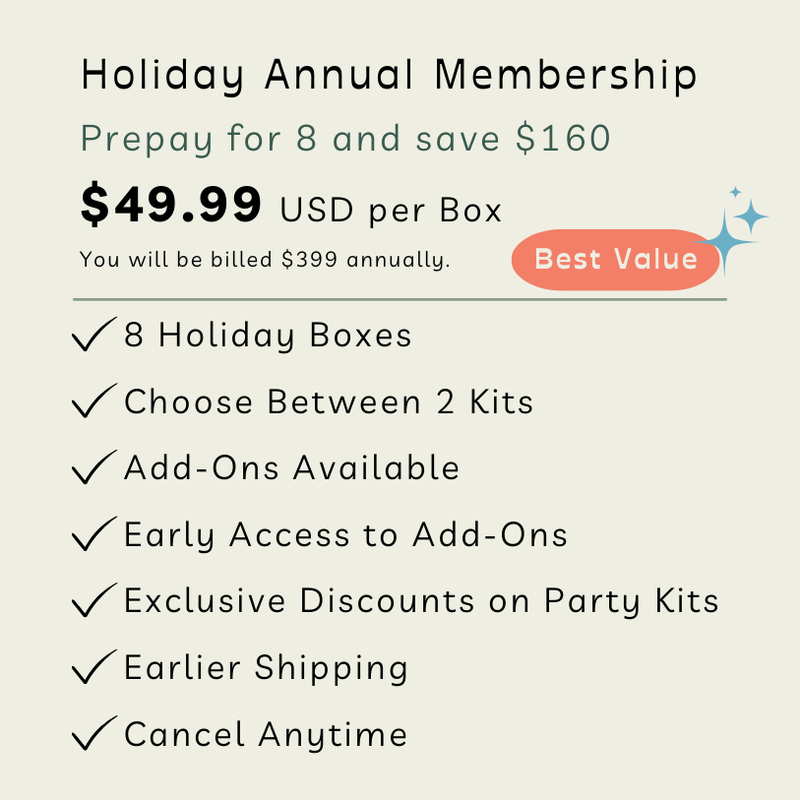Click the large blue sparkle star icon
This screenshot has height=800, width=800.
click(x=725, y=242)
